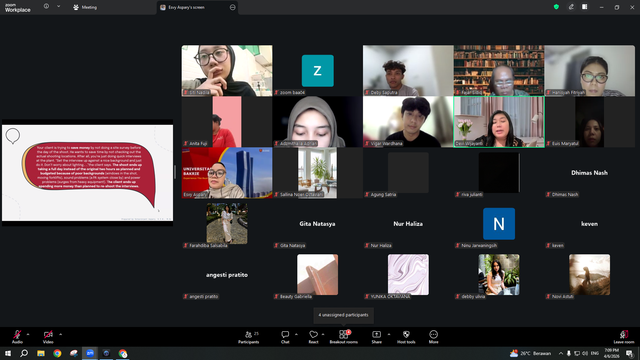The width and height of the screenshot is (640, 360).
Task: Select Euis Maryatul's video tile
Action: 589,122
